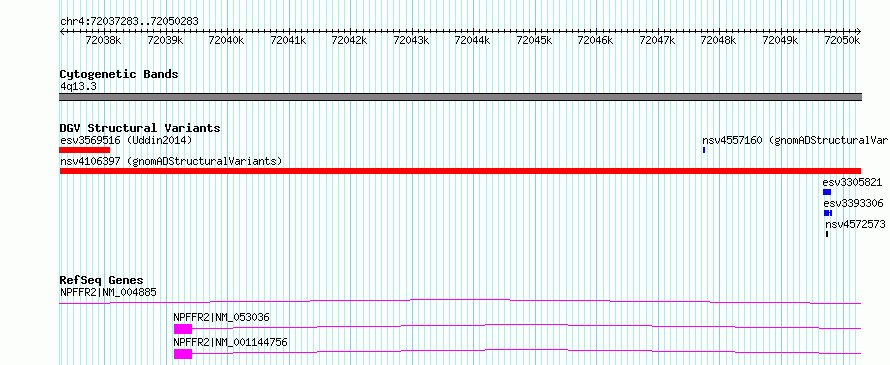Click the small blue nsv4557160 marker
Screen dimensions: 890x365
704,150
